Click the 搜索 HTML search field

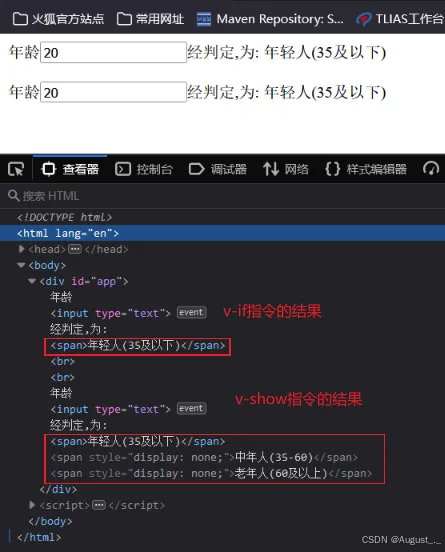[x=222, y=196]
